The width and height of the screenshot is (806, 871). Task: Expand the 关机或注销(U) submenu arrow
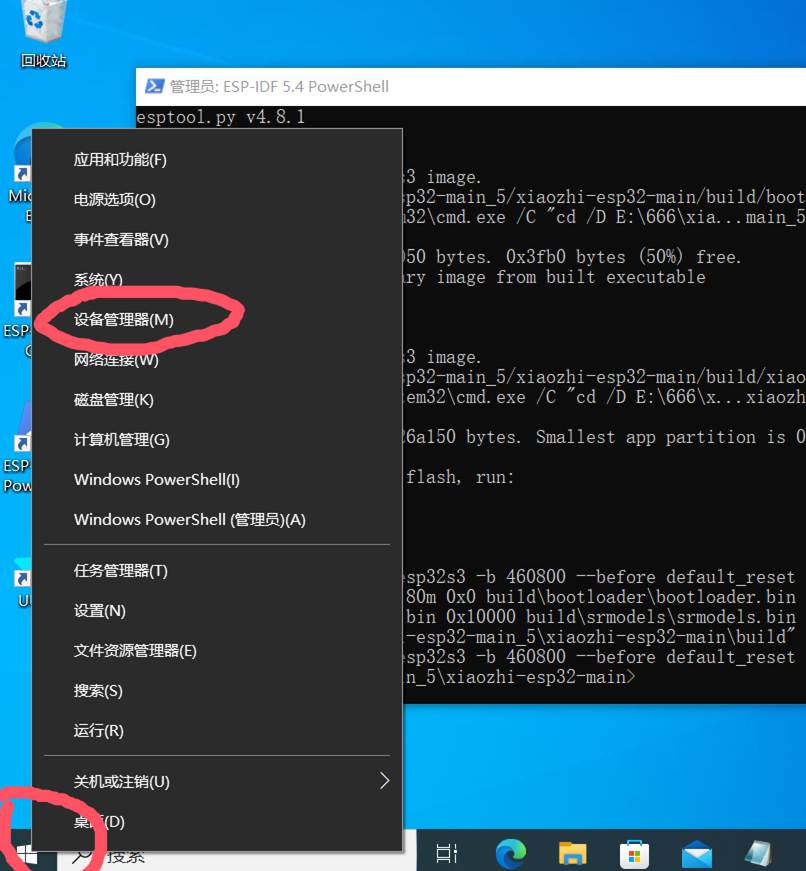tap(384, 781)
